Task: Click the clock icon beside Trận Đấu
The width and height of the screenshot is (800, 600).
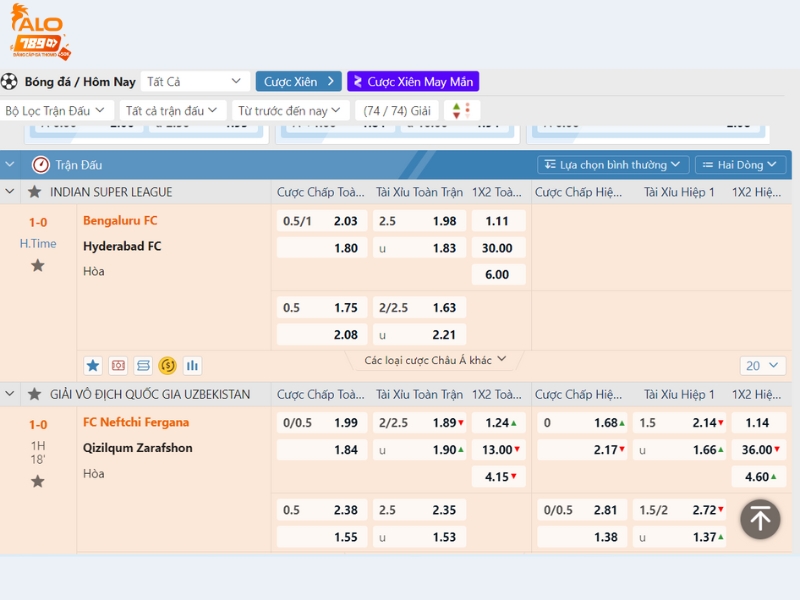Action: pyautogui.click(x=41, y=165)
